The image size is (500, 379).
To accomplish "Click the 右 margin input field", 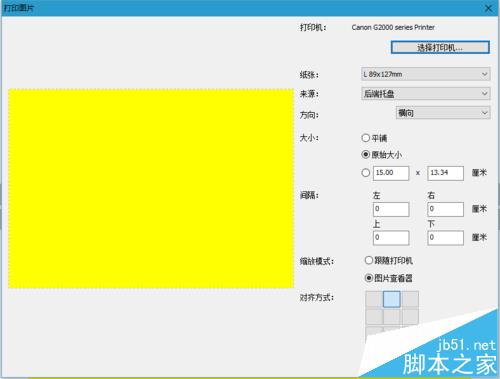I will click(445, 209).
